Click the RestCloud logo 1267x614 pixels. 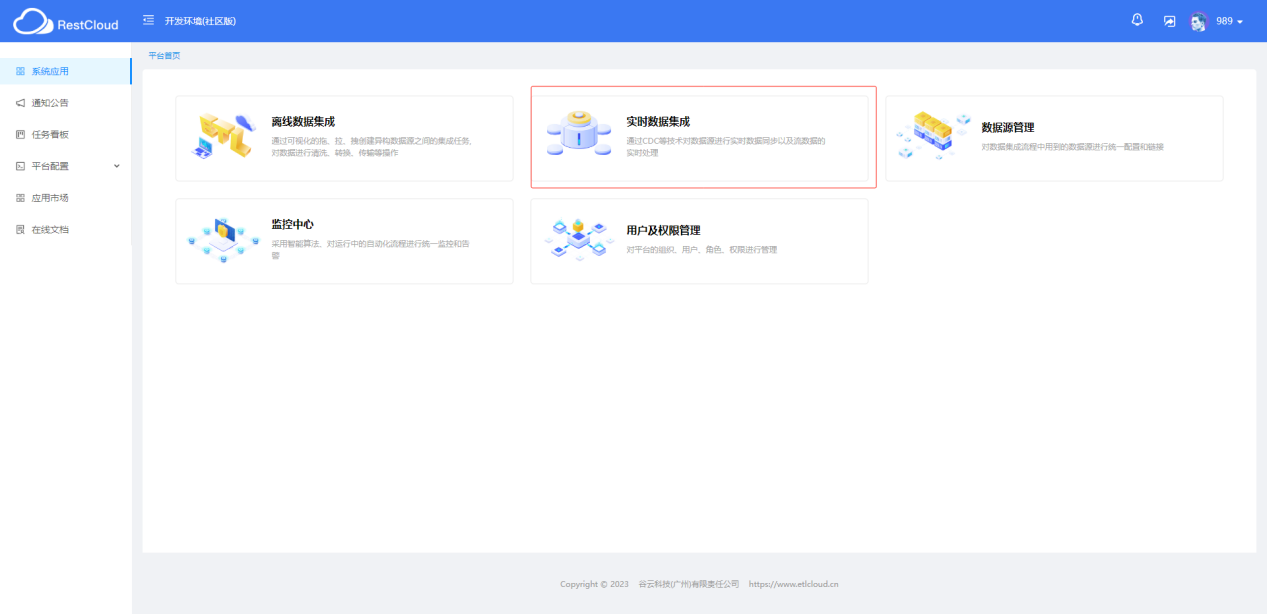[66, 21]
